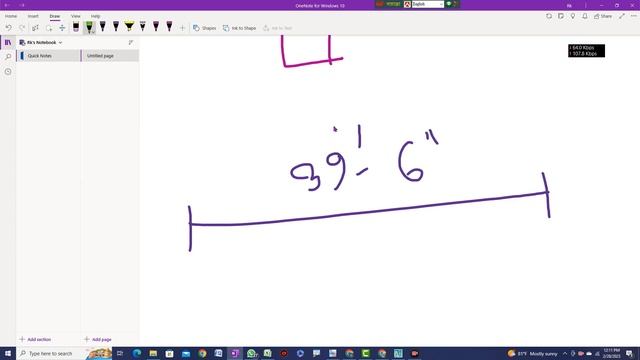This screenshot has height=360, width=640.
Task: Select the Insert Space tool
Action: [62, 28]
